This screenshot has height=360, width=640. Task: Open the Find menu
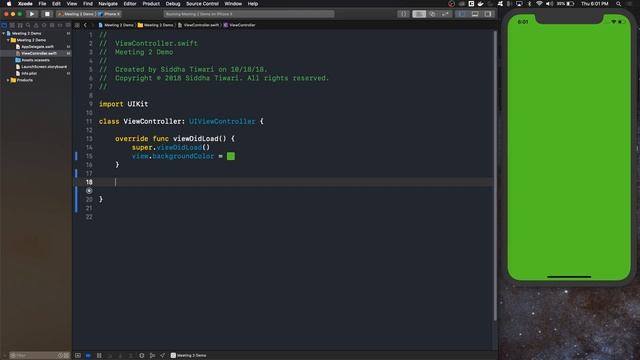point(88,4)
